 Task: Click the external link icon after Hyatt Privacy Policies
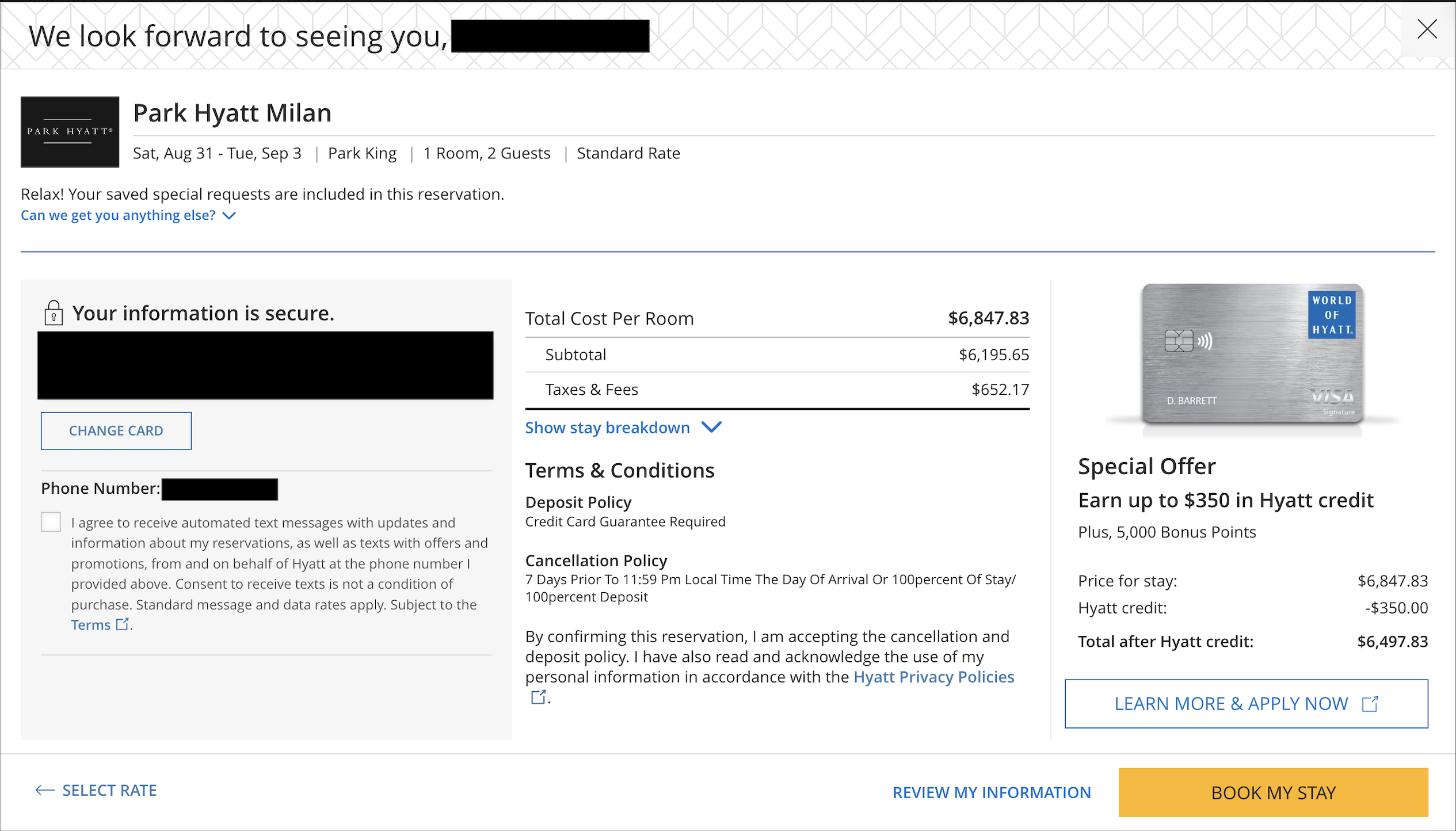click(x=538, y=697)
